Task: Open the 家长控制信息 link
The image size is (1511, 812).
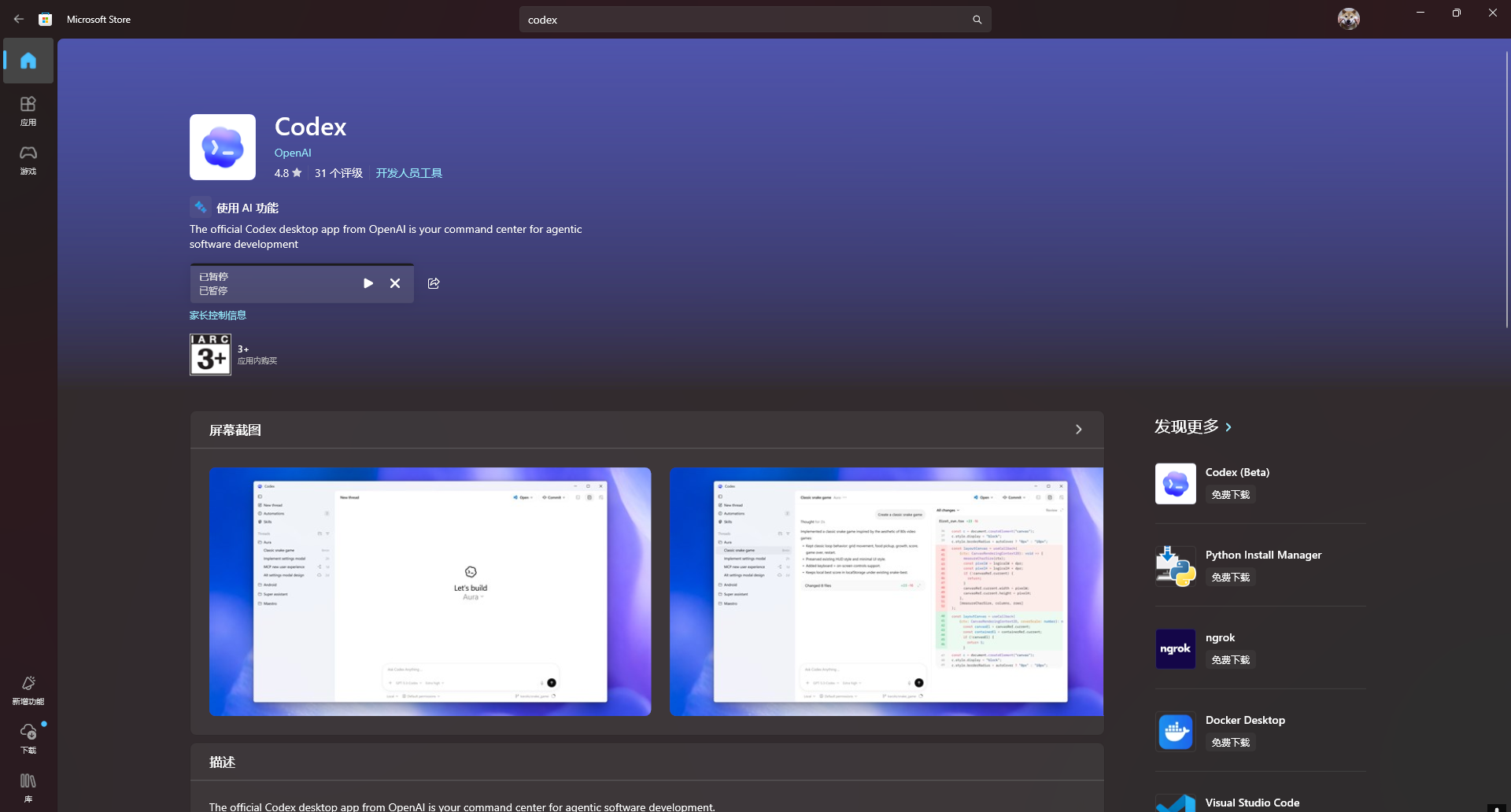Action: pyautogui.click(x=218, y=316)
